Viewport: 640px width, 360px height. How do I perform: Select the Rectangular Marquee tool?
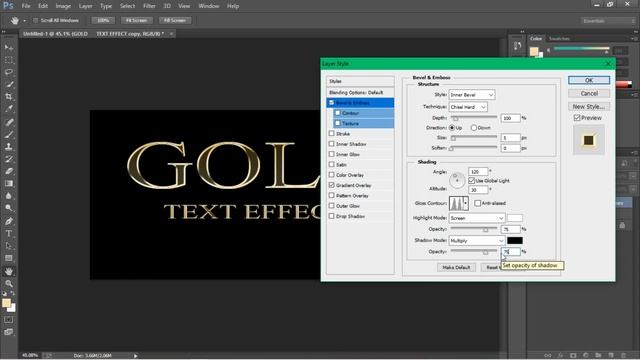pos(9,60)
